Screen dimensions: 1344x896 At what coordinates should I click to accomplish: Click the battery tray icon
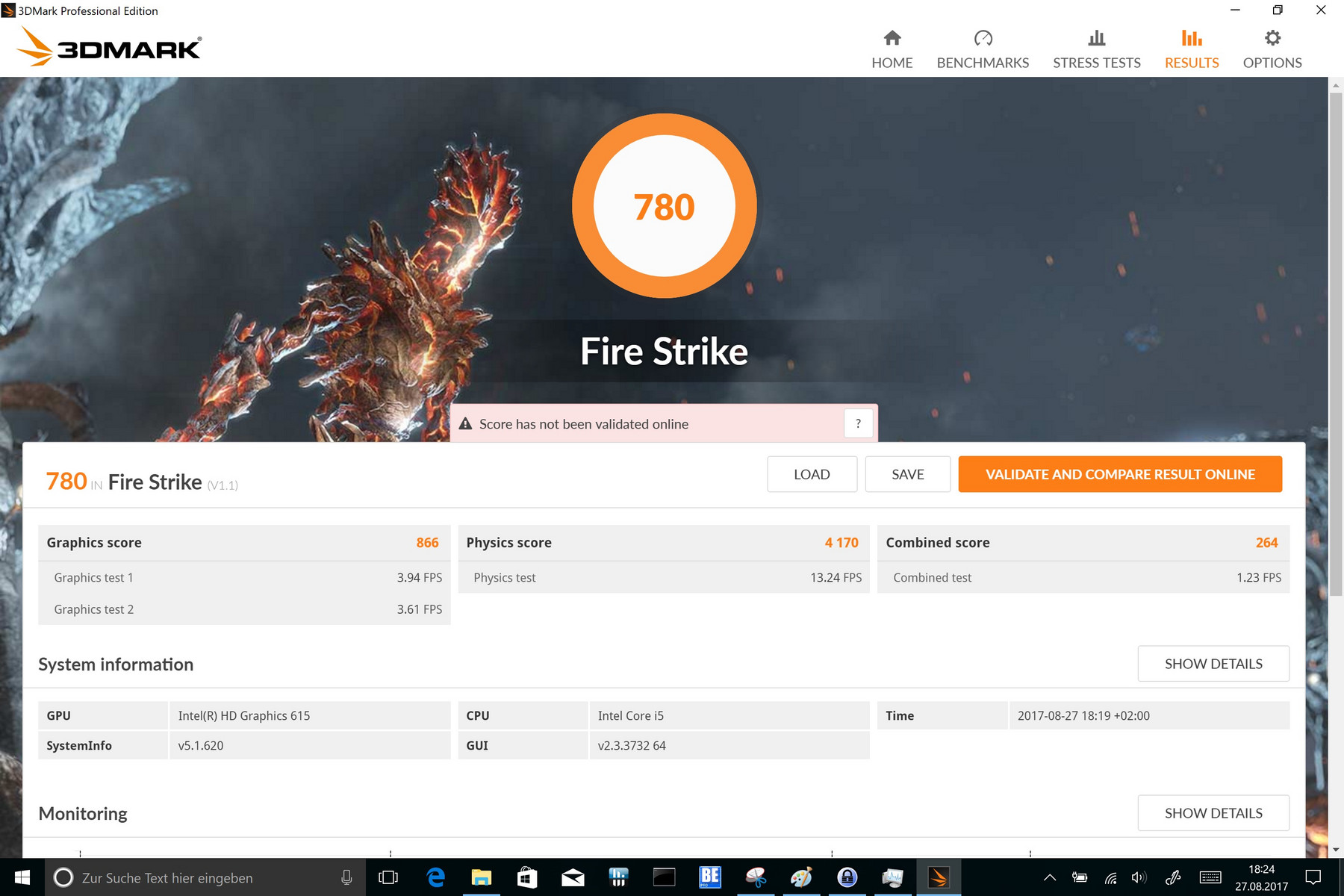pyautogui.click(x=1080, y=877)
